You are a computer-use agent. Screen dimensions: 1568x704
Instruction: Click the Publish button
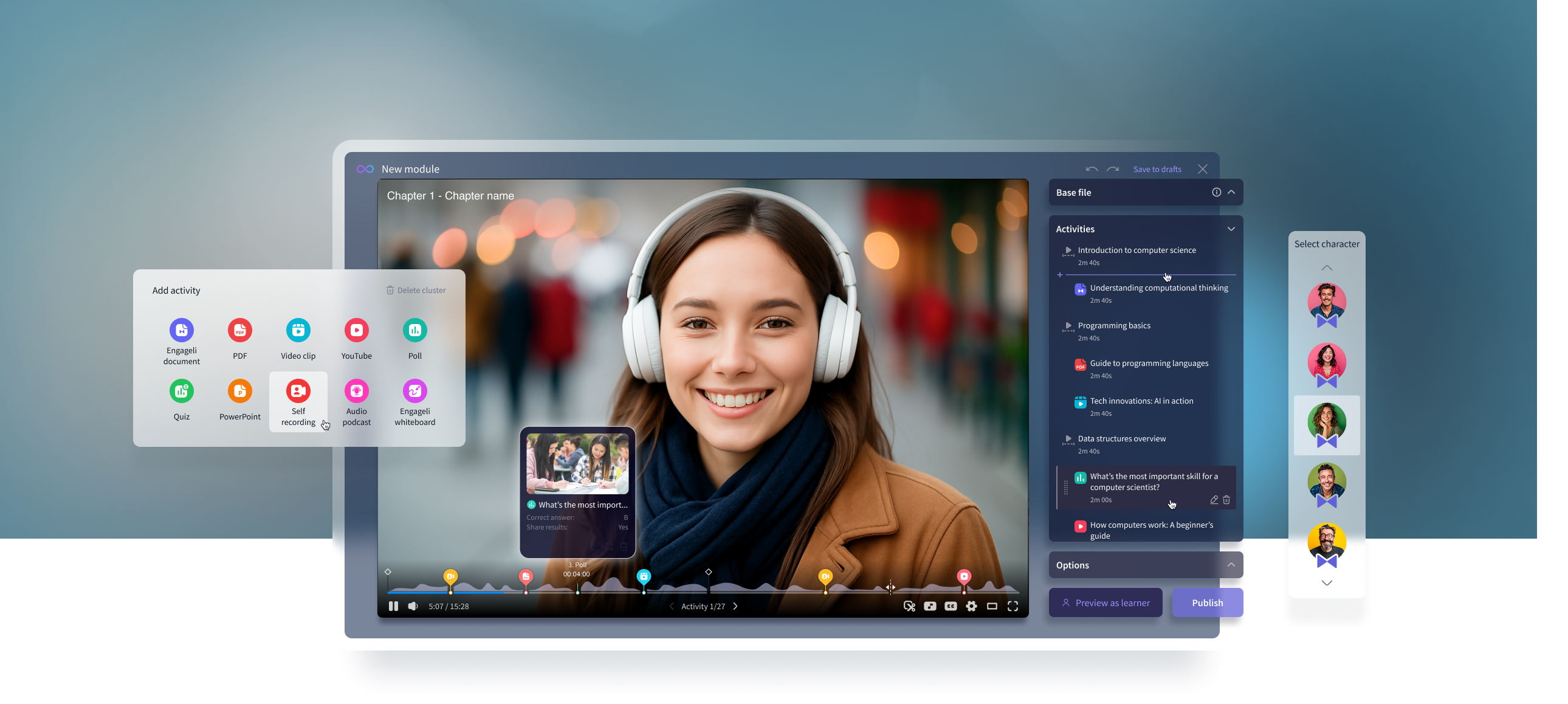pyautogui.click(x=1207, y=602)
